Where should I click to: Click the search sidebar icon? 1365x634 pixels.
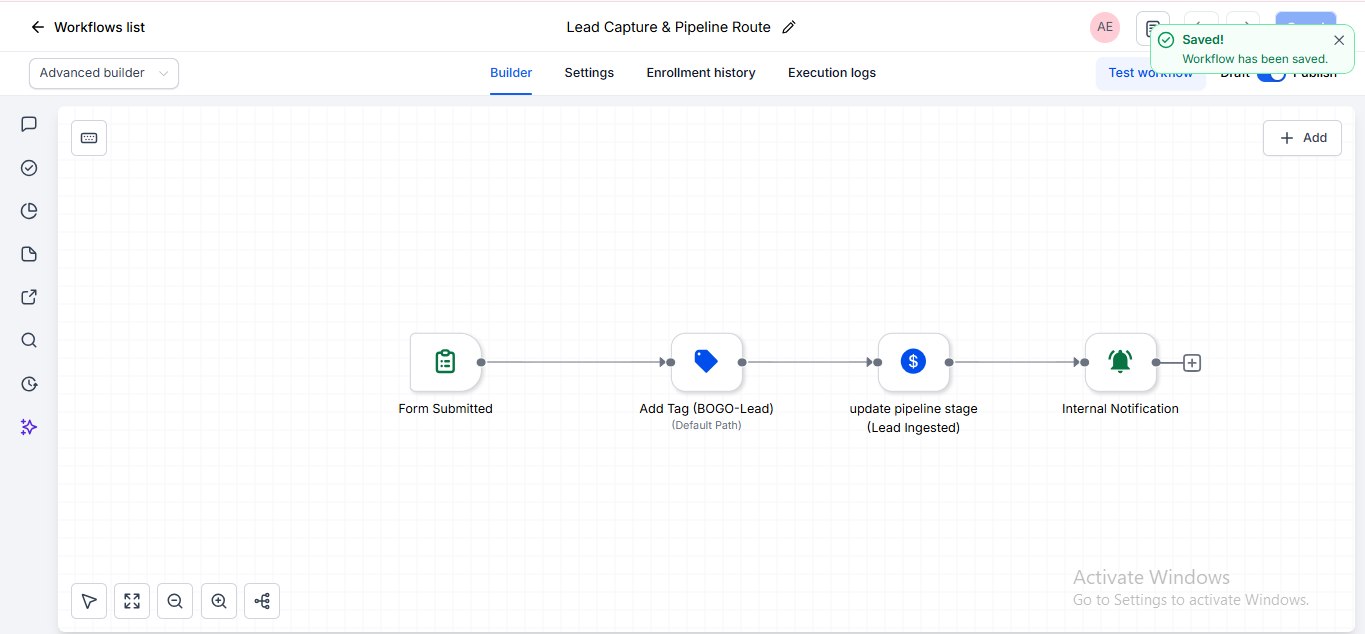point(29,340)
